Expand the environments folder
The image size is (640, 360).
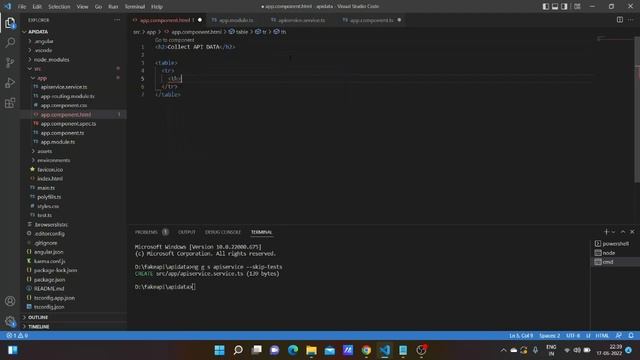[74, 160]
